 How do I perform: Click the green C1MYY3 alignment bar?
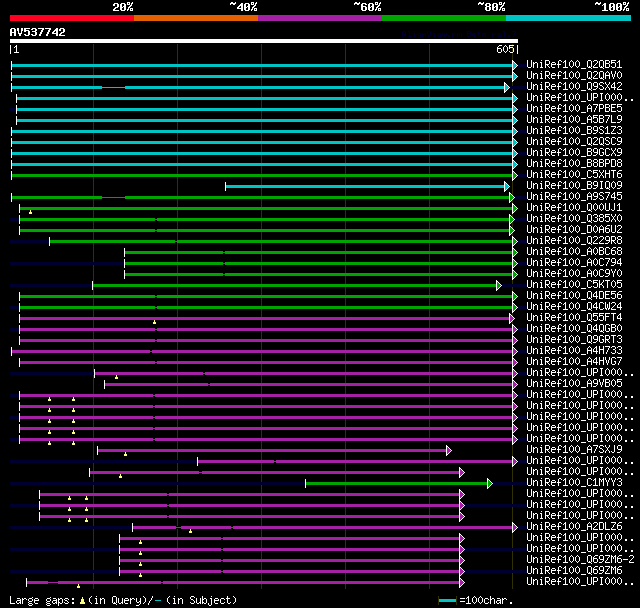399,484
